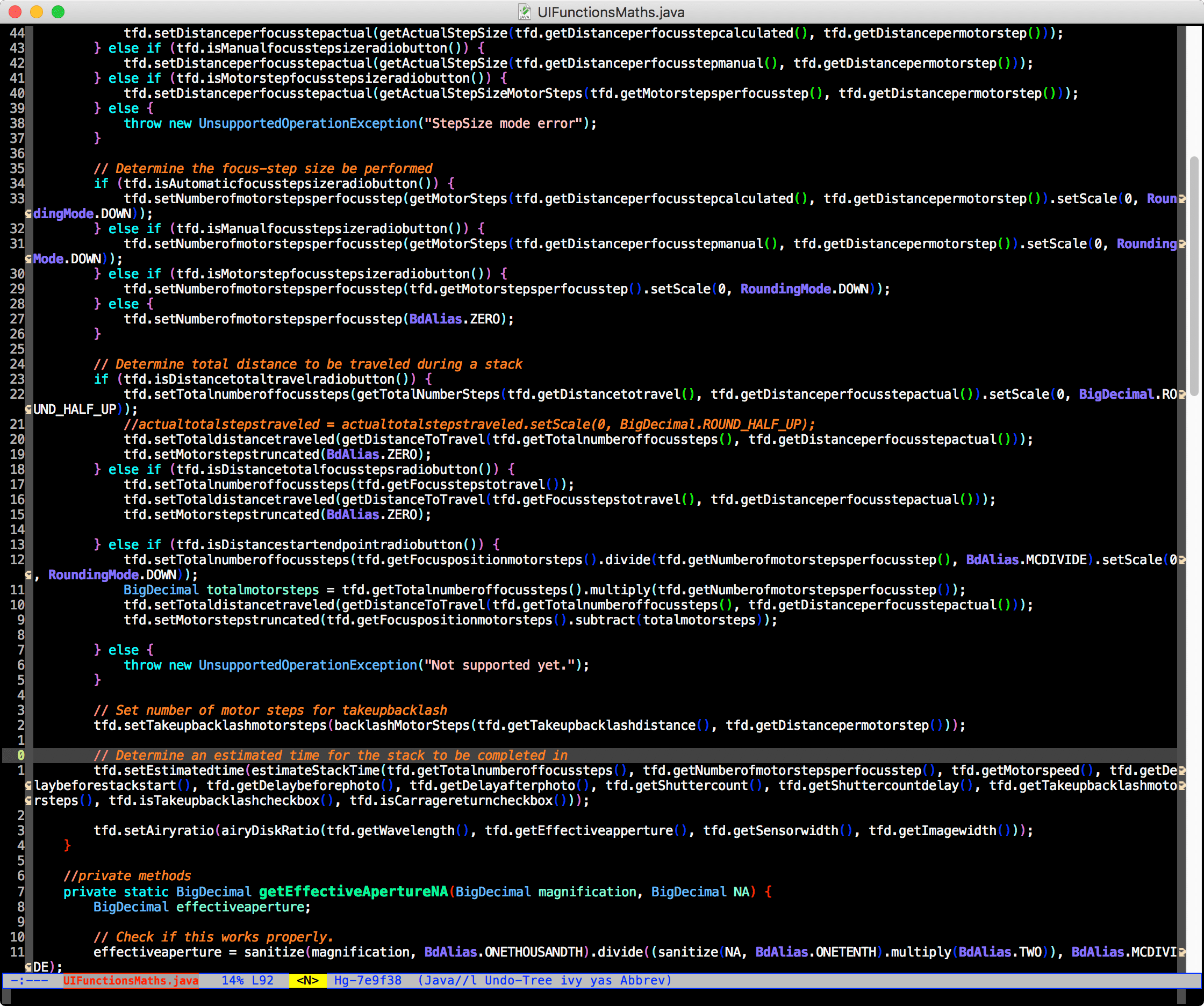Click the red close traffic light
1204x1006 pixels.
pyautogui.click(x=15, y=11)
